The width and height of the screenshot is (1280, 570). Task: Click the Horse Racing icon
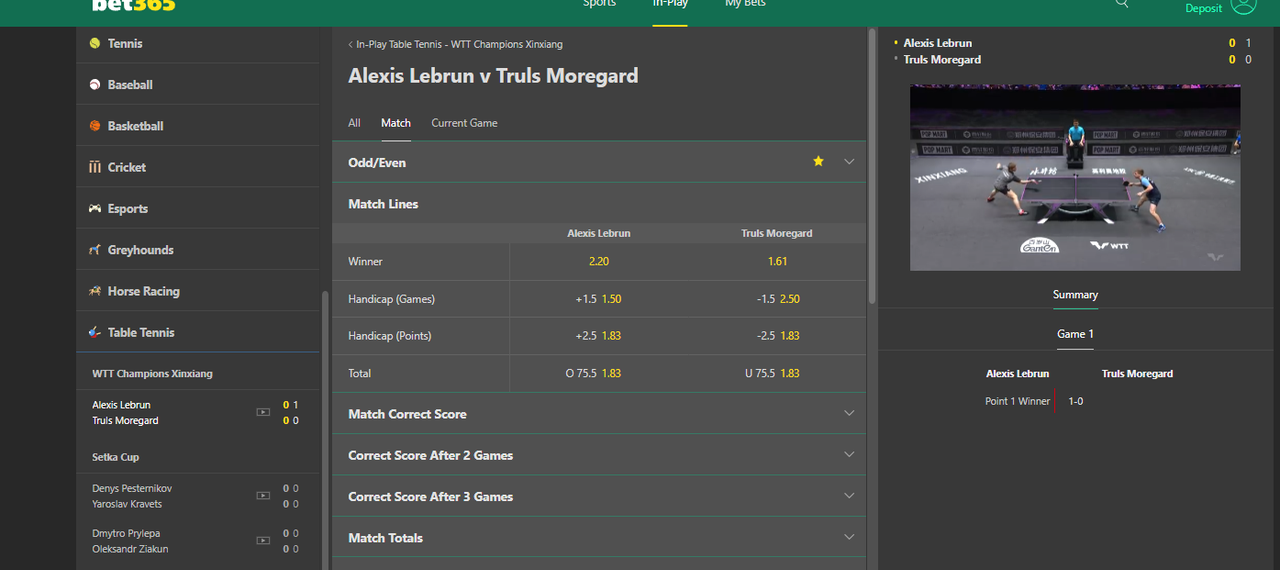point(95,291)
